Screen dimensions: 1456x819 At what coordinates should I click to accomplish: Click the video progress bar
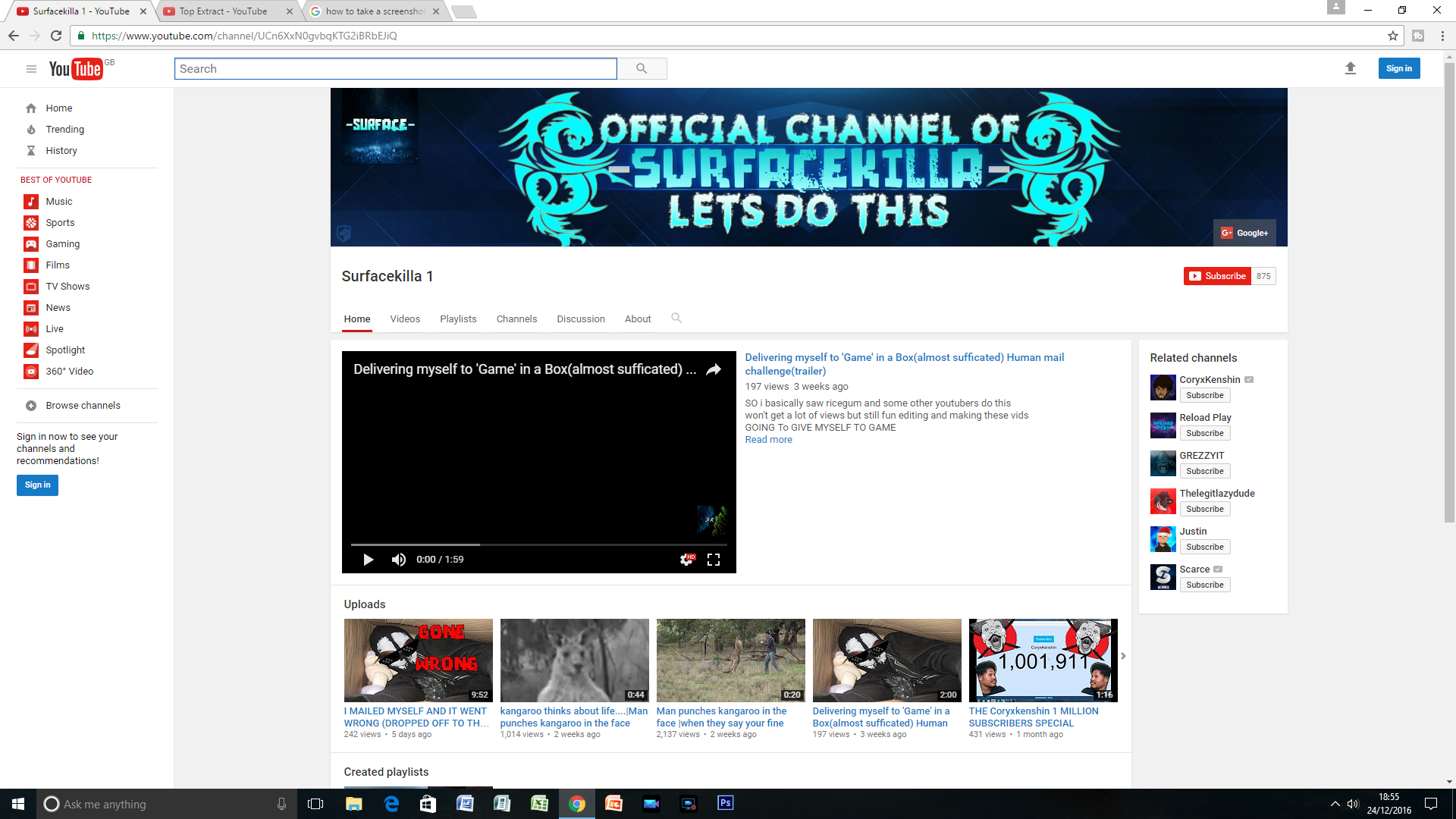click(x=538, y=544)
